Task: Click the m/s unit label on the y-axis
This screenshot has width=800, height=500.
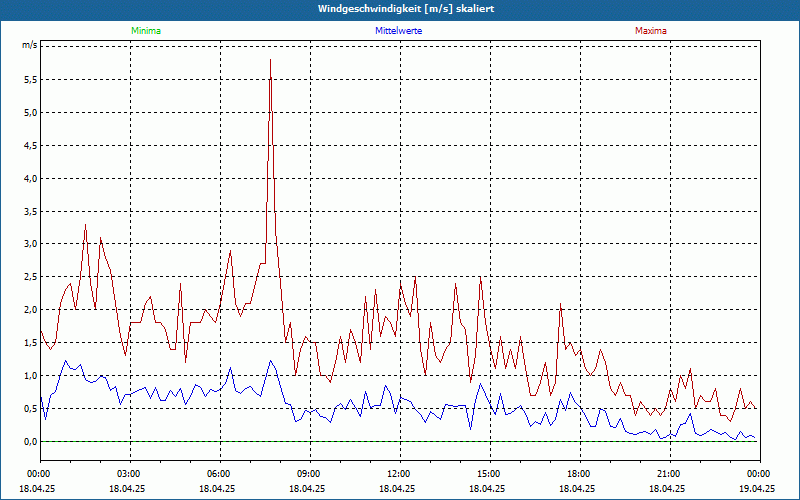Action: (29, 45)
